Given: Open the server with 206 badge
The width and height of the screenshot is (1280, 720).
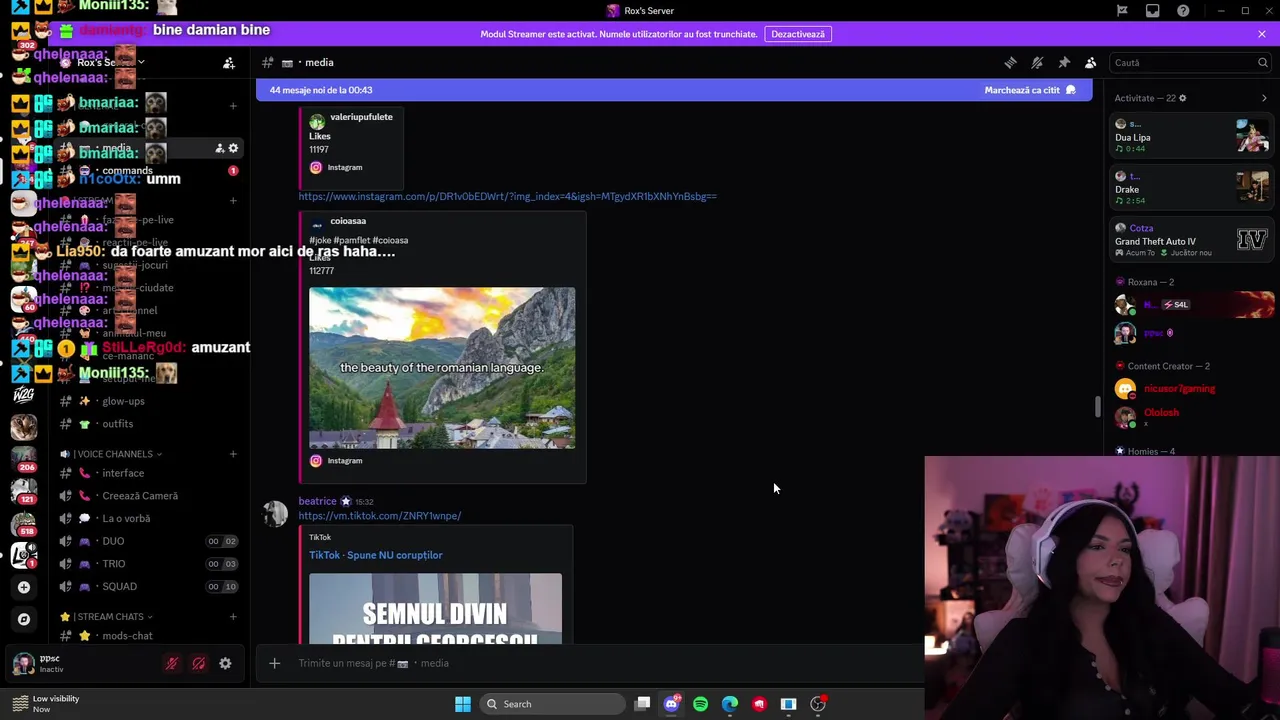Looking at the screenshot, I should click(24, 458).
